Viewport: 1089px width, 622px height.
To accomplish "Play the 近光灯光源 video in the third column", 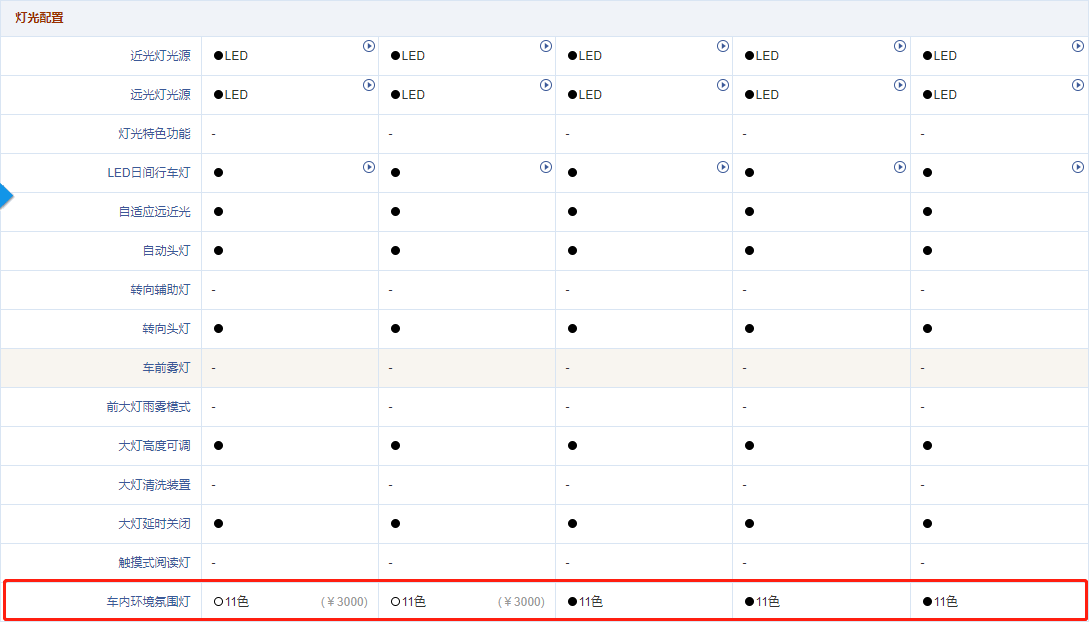I will tap(723, 46).
